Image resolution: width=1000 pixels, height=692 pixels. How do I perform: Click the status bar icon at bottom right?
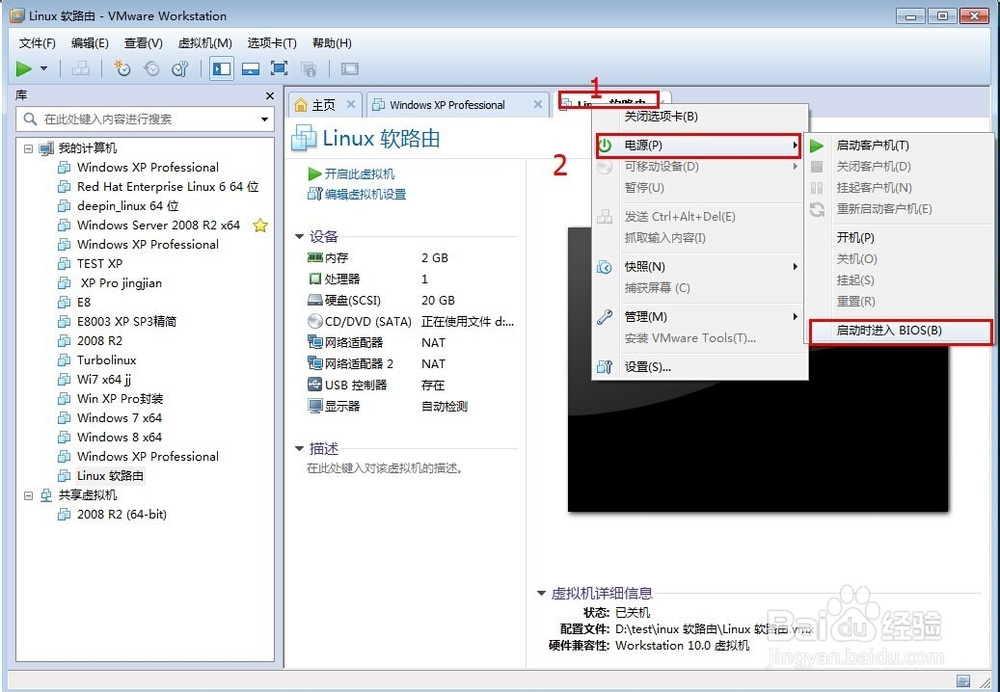point(963,681)
